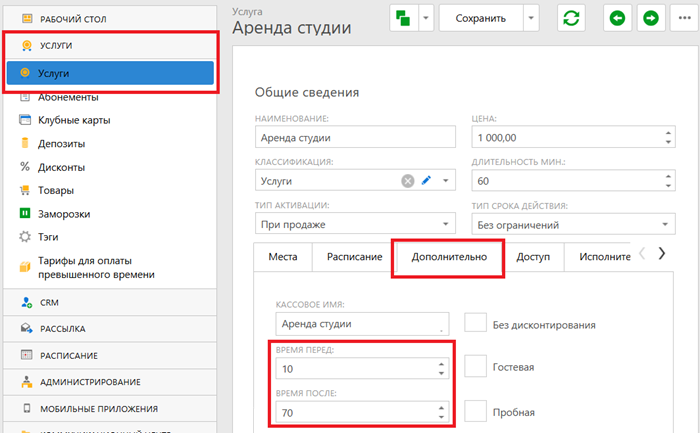The height and width of the screenshot is (433, 700).
Task: Expand the CRM section
Action: point(109,302)
